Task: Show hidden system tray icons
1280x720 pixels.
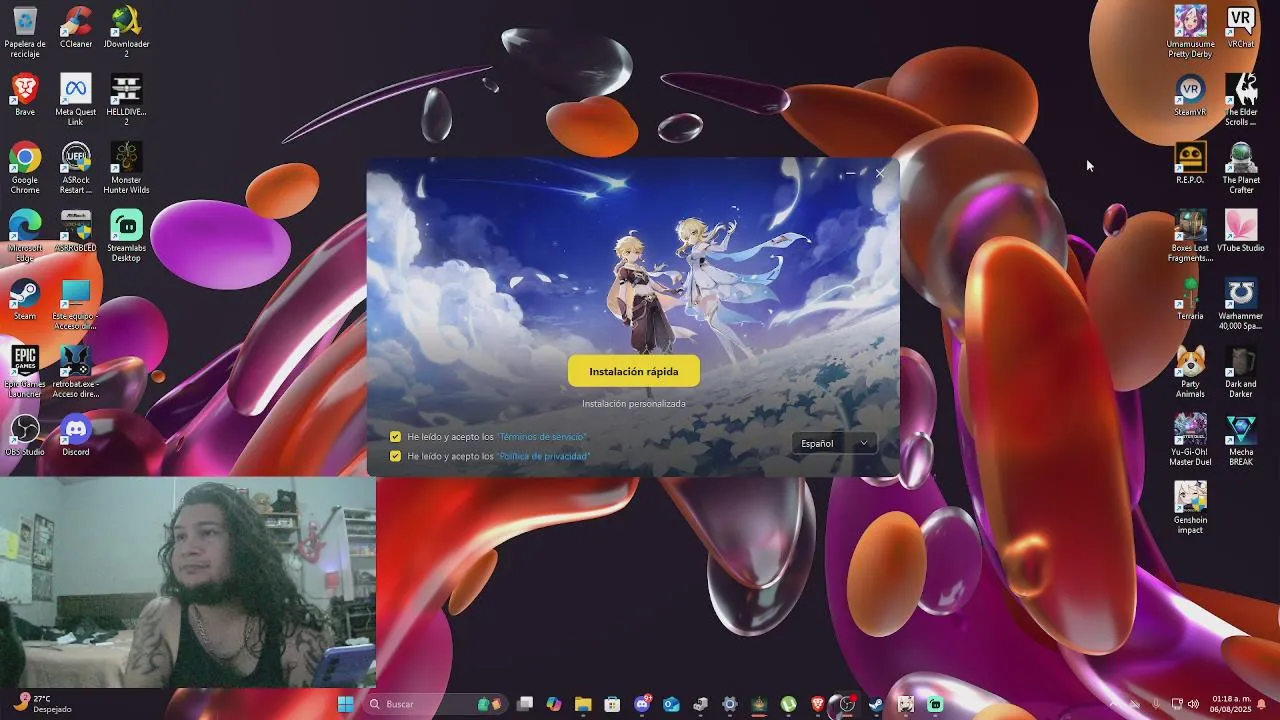Action: coord(1114,704)
